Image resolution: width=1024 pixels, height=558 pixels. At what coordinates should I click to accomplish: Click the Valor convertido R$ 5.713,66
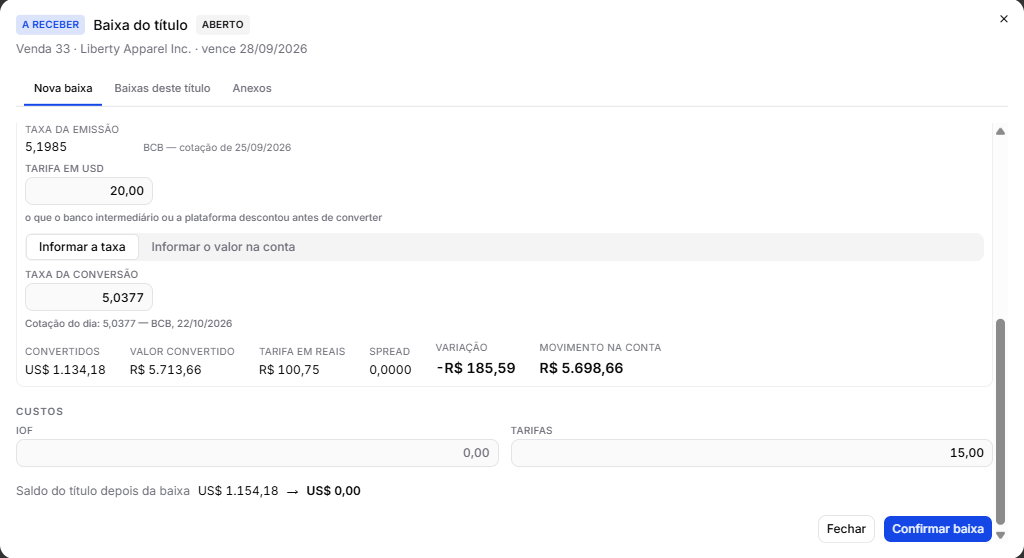(165, 370)
